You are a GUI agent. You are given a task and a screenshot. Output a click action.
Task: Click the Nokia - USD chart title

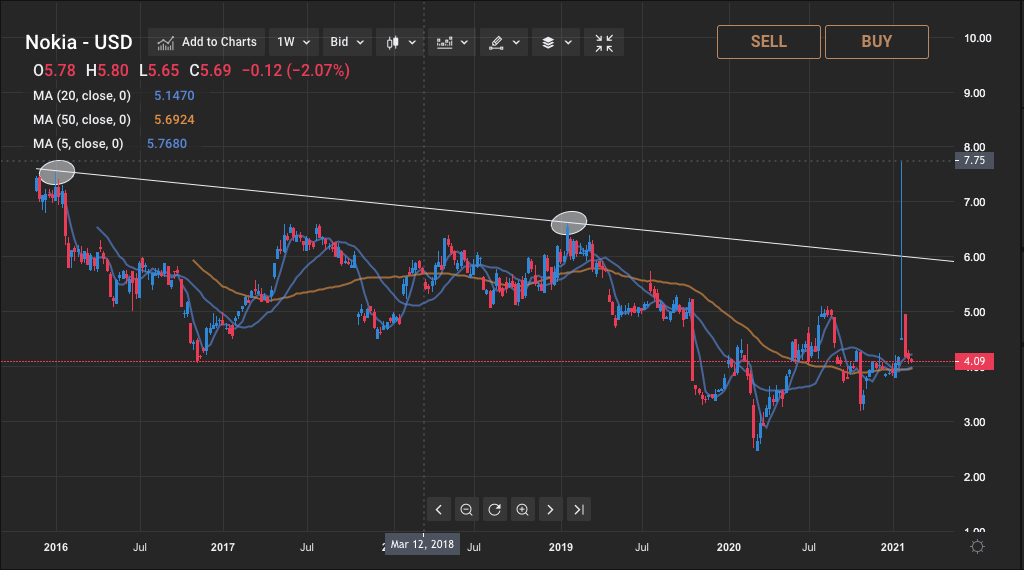[x=78, y=42]
